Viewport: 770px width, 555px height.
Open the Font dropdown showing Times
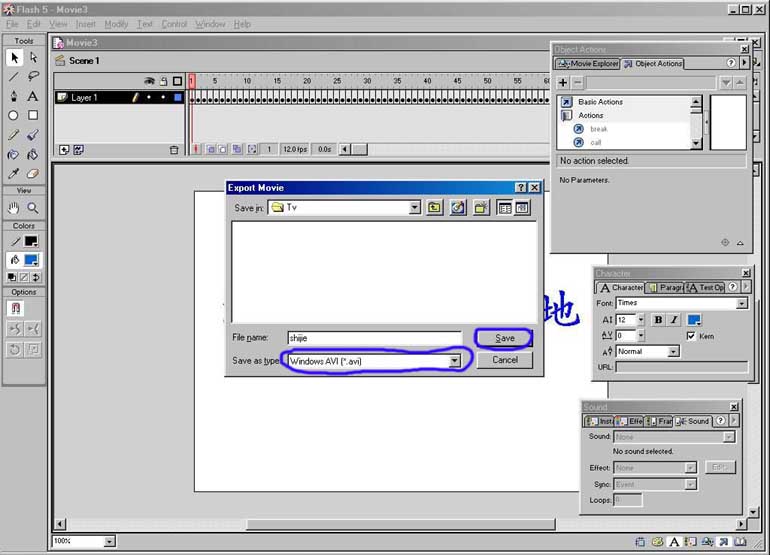coord(741,303)
